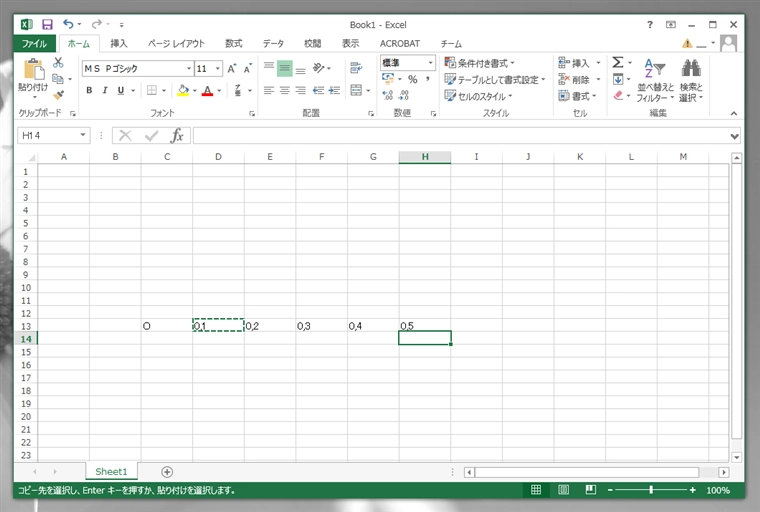Screen dimensions: 760x512
Task: Toggle center horizontal alignment
Action: click(285, 90)
